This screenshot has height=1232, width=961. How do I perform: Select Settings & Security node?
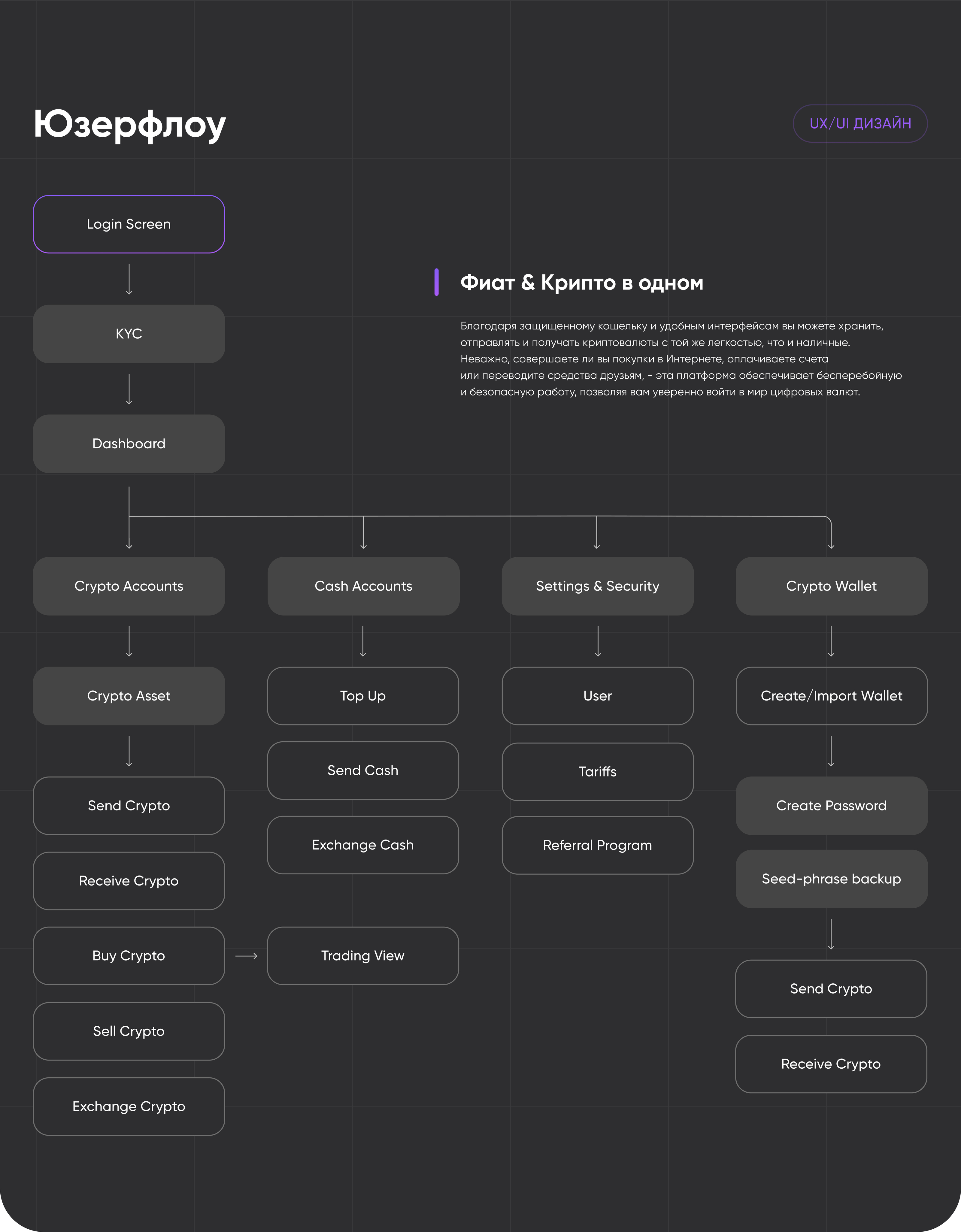point(597,586)
